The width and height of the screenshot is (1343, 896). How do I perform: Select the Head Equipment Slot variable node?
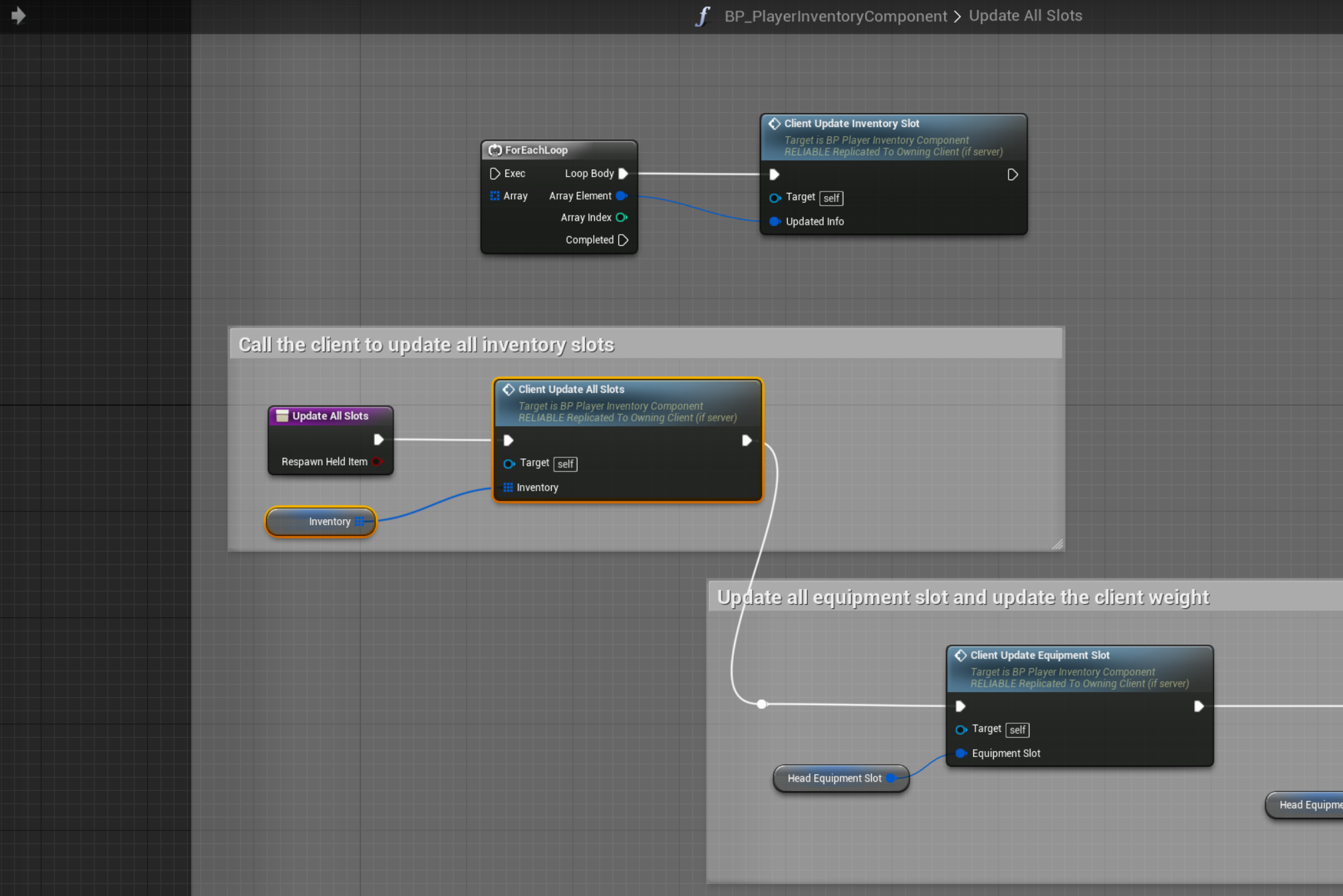(834, 778)
